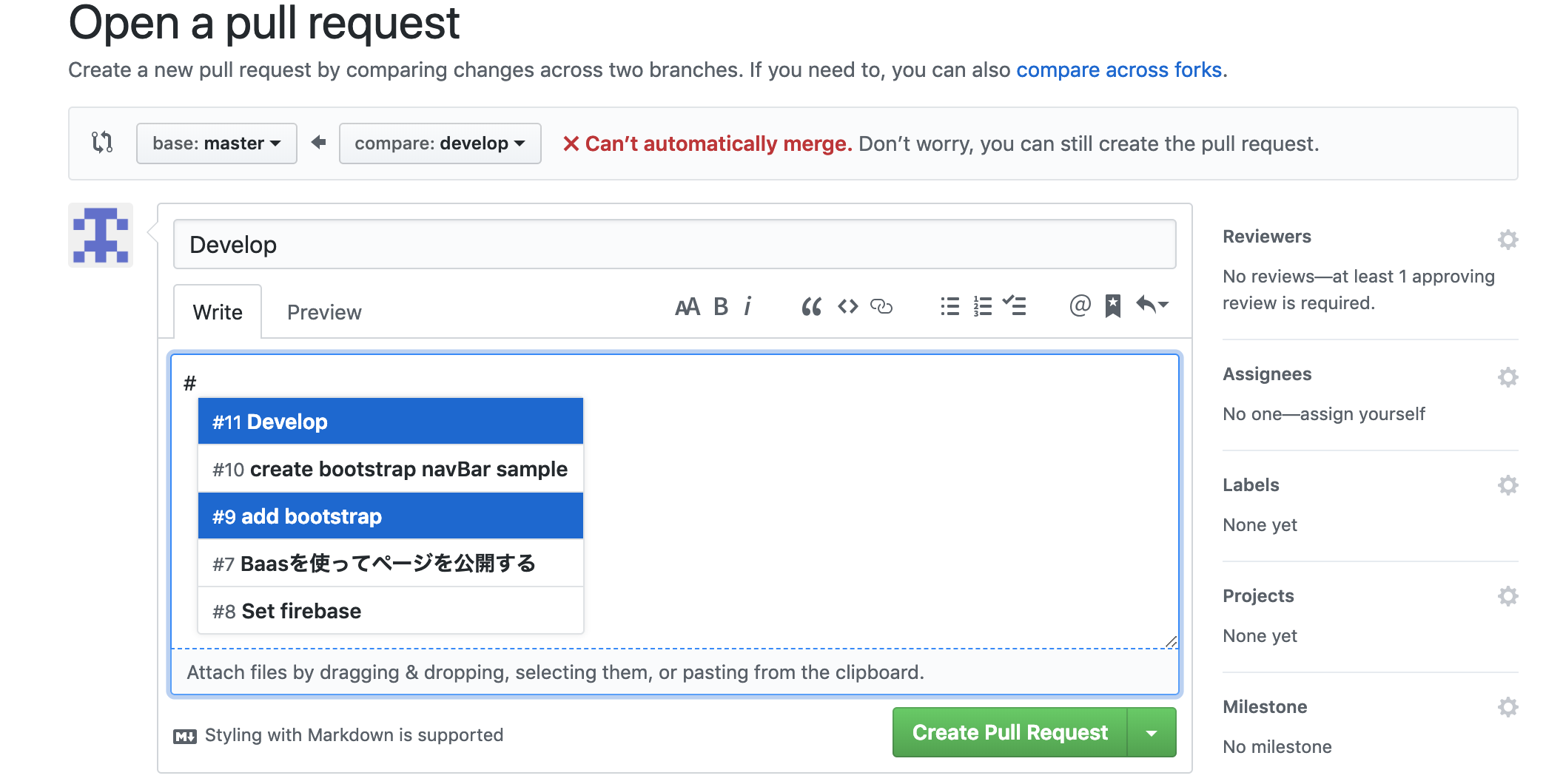Click the pull request title field
1563x784 pixels.
pyautogui.click(x=674, y=245)
